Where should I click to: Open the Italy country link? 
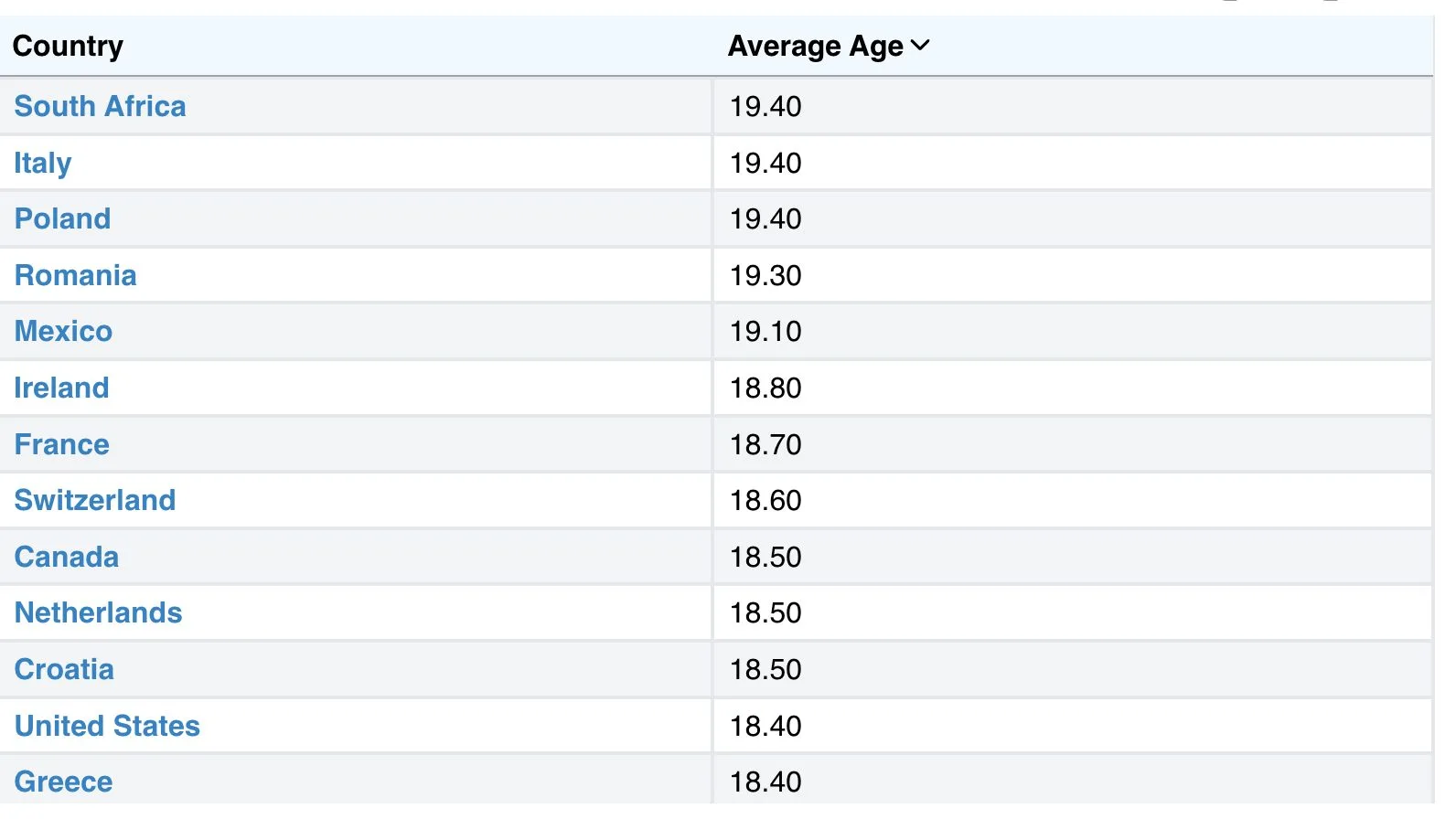tap(42, 163)
